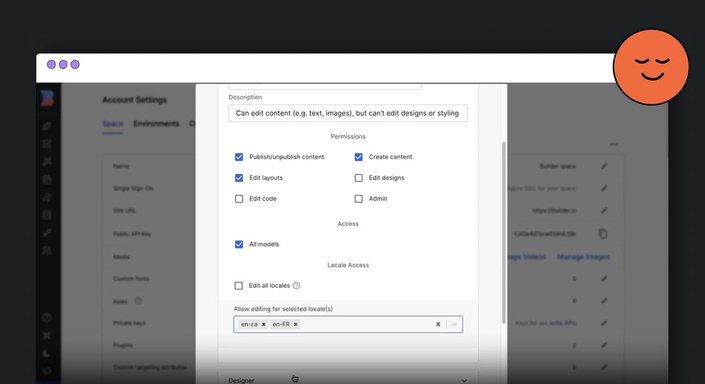Click the role Description text field
The height and width of the screenshot is (384, 705).
(348, 113)
